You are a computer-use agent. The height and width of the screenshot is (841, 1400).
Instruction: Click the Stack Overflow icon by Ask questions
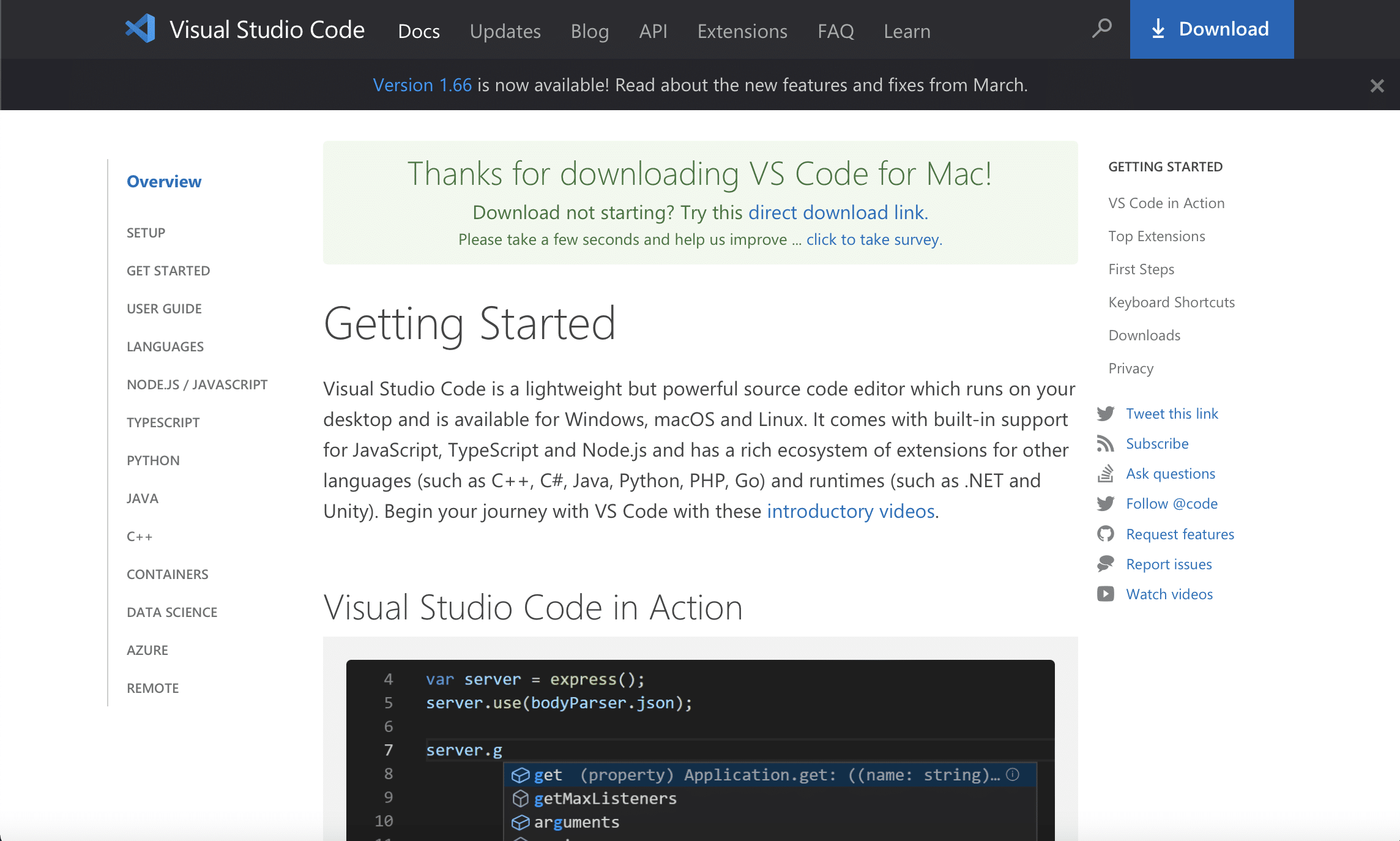pyautogui.click(x=1106, y=474)
